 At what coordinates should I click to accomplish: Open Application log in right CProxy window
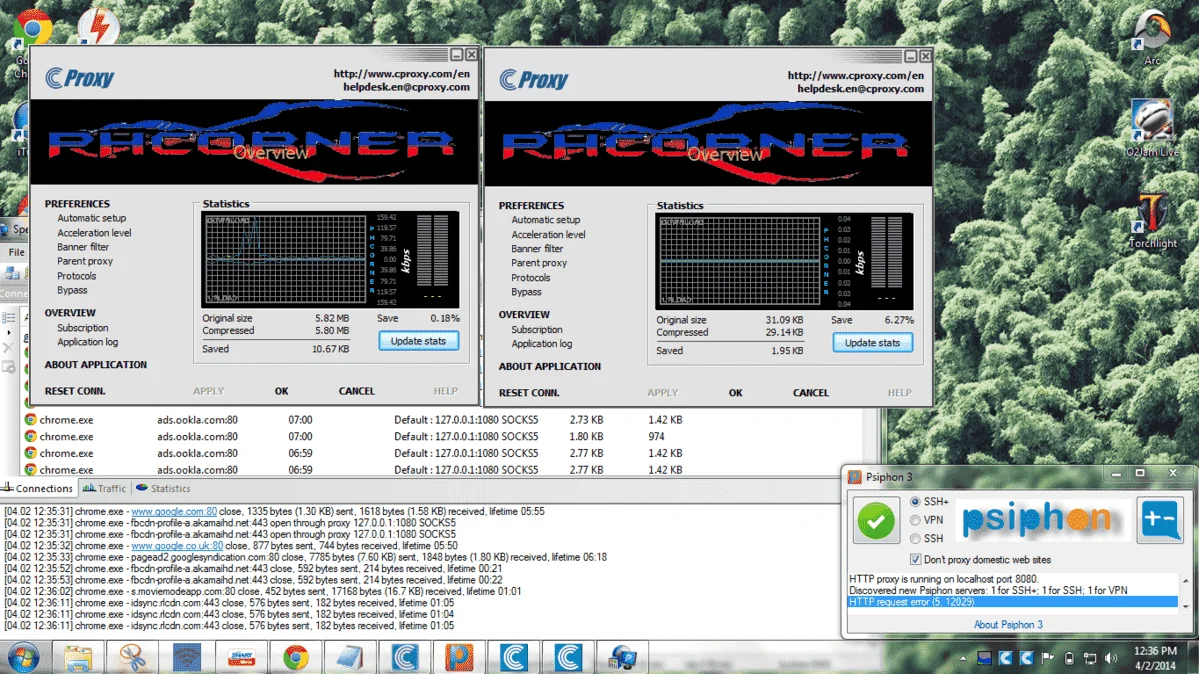pyautogui.click(x=541, y=344)
